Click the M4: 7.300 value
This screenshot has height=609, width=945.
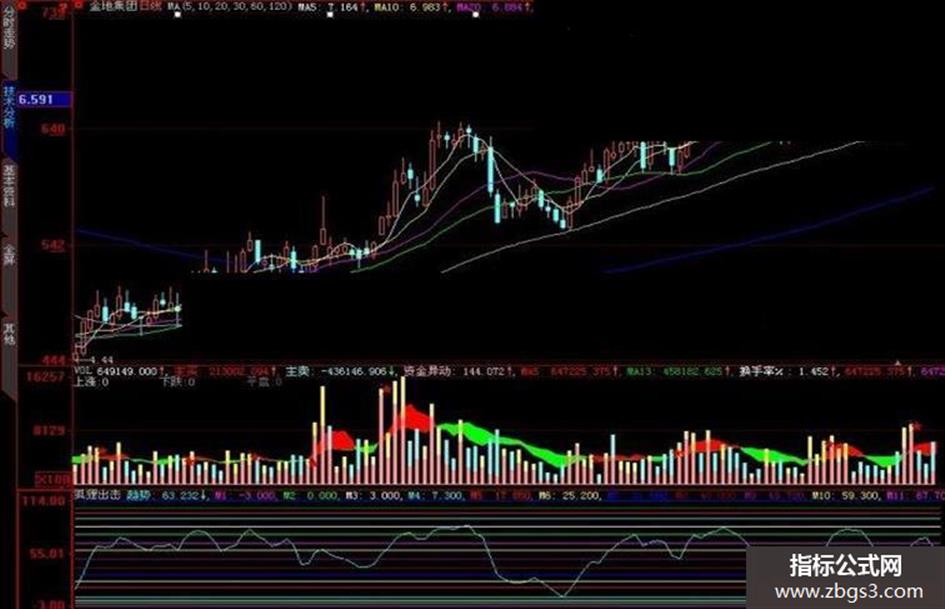tap(435, 496)
